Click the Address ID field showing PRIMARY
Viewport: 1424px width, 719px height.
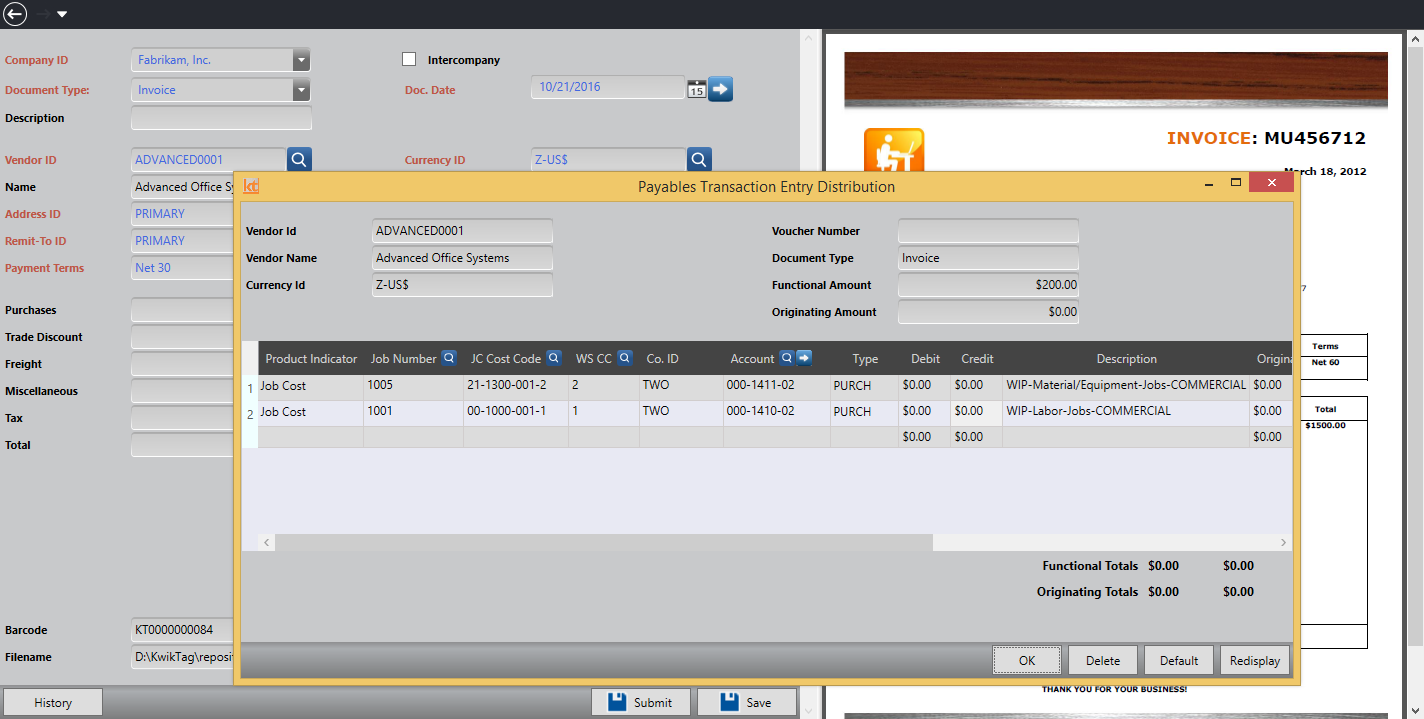pyautogui.click(x=183, y=214)
